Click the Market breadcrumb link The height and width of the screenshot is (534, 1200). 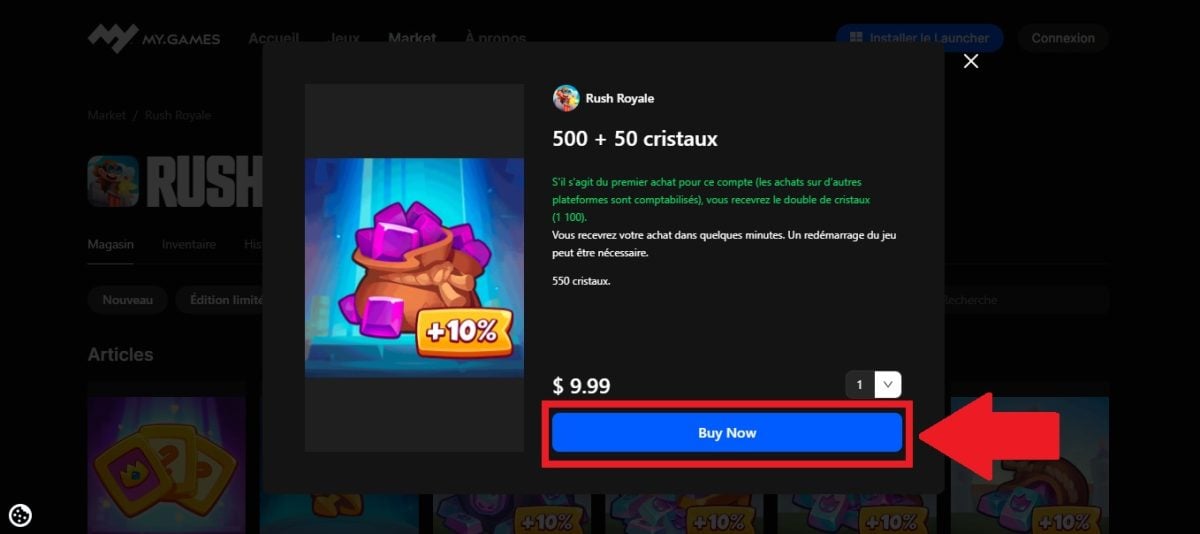[107, 115]
